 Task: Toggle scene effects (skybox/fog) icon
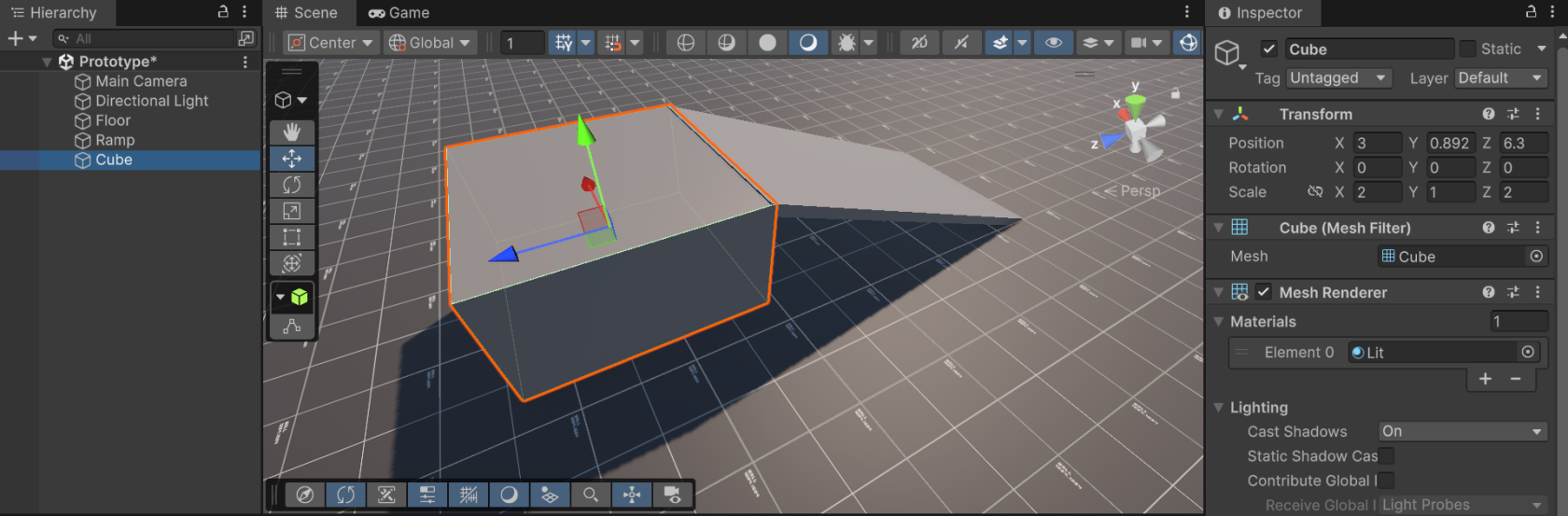[1000, 43]
